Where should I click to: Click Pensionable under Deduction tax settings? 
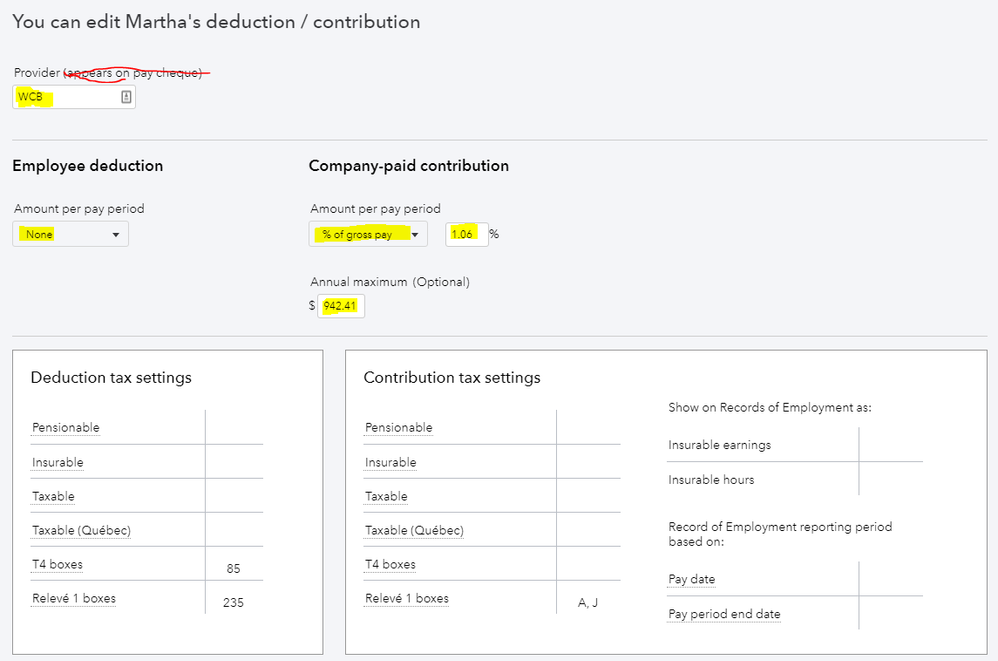[66, 428]
